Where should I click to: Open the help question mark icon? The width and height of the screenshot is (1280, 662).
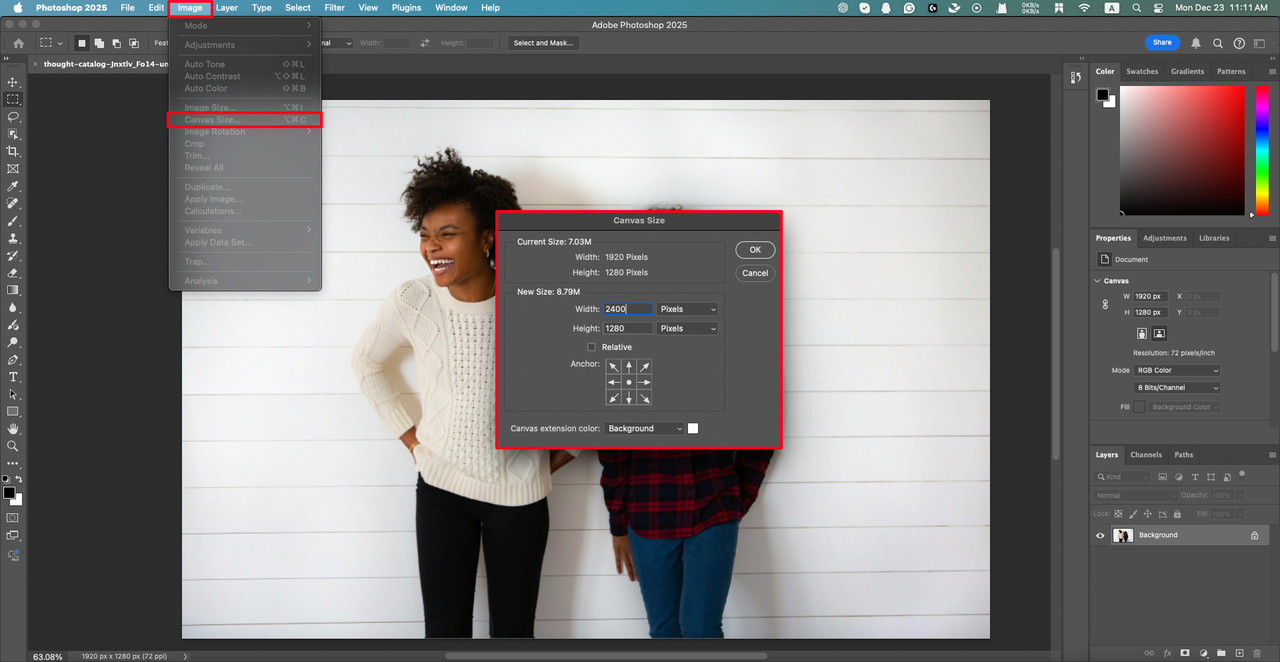pos(1239,43)
